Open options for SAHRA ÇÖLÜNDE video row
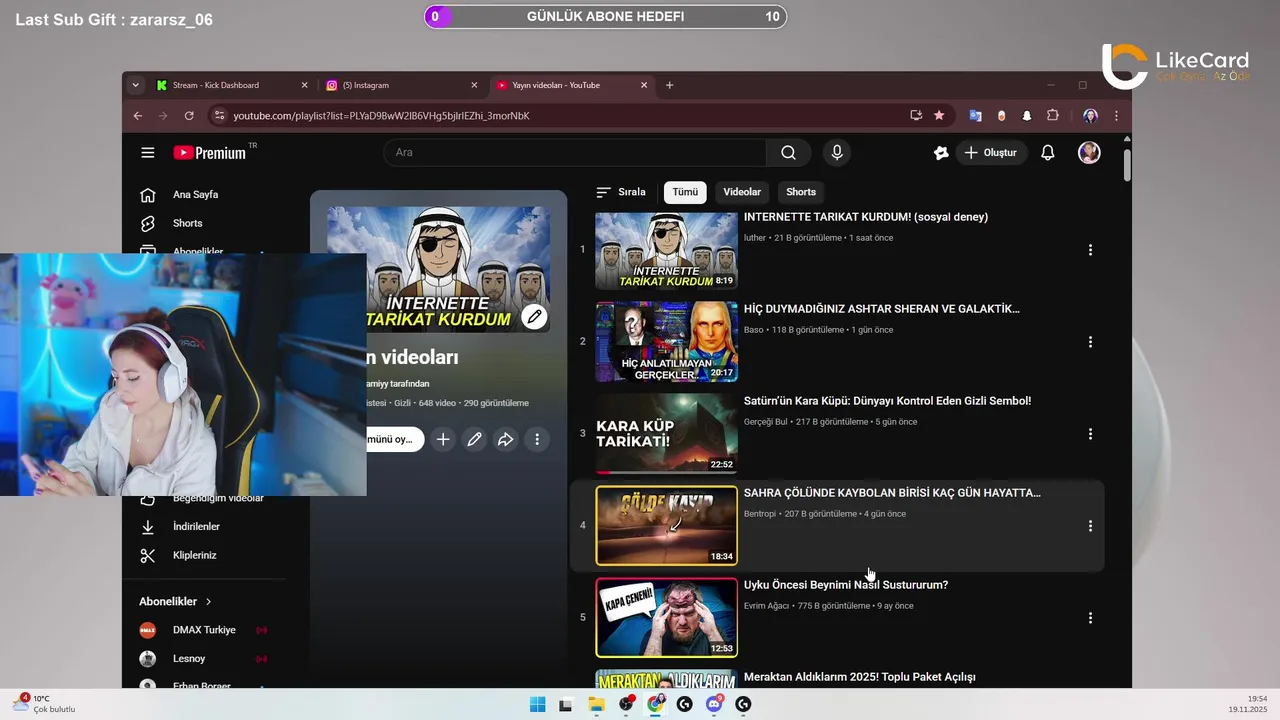The height and width of the screenshot is (720, 1280). pos(1090,526)
